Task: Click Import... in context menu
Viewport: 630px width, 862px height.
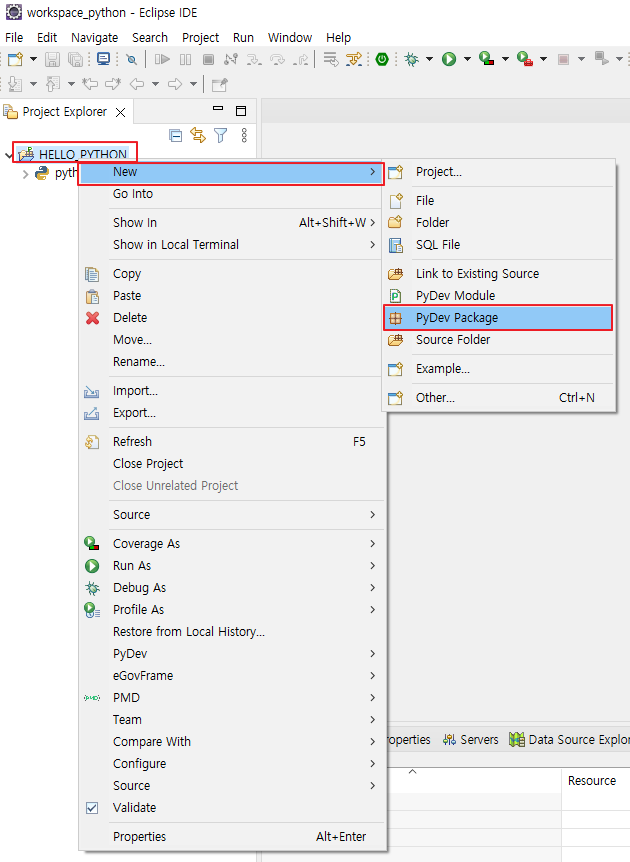Action: (x=232, y=391)
